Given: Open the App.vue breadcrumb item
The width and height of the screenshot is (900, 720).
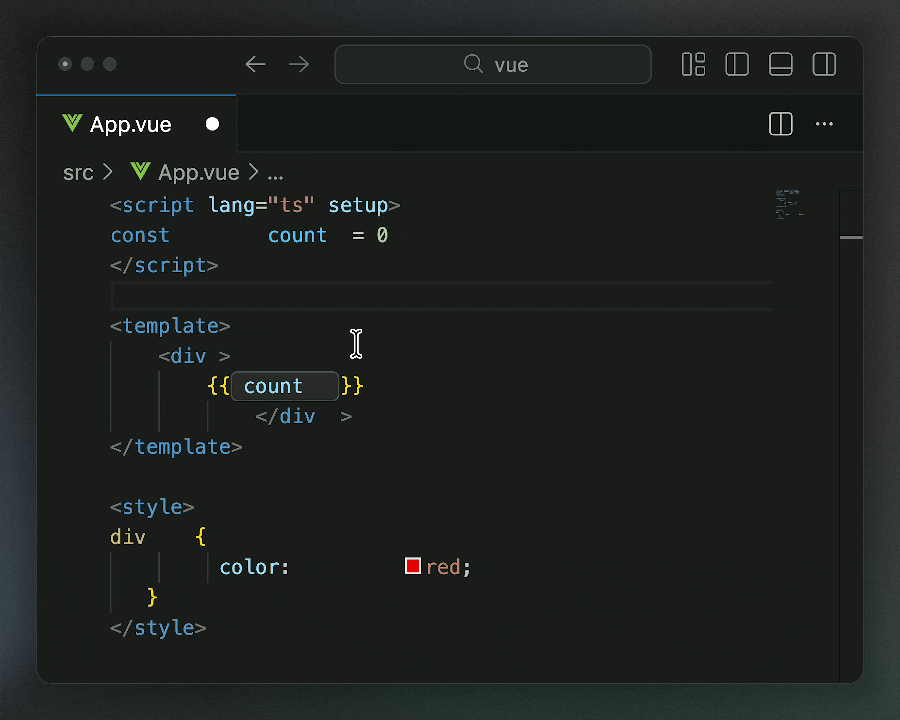Looking at the screenshot, I should pos(198,173).
